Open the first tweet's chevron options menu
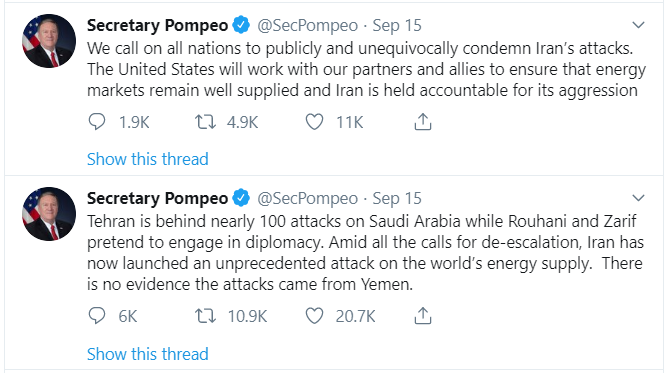670x373 pixels. pyautogui.click(x=638, y=25)
